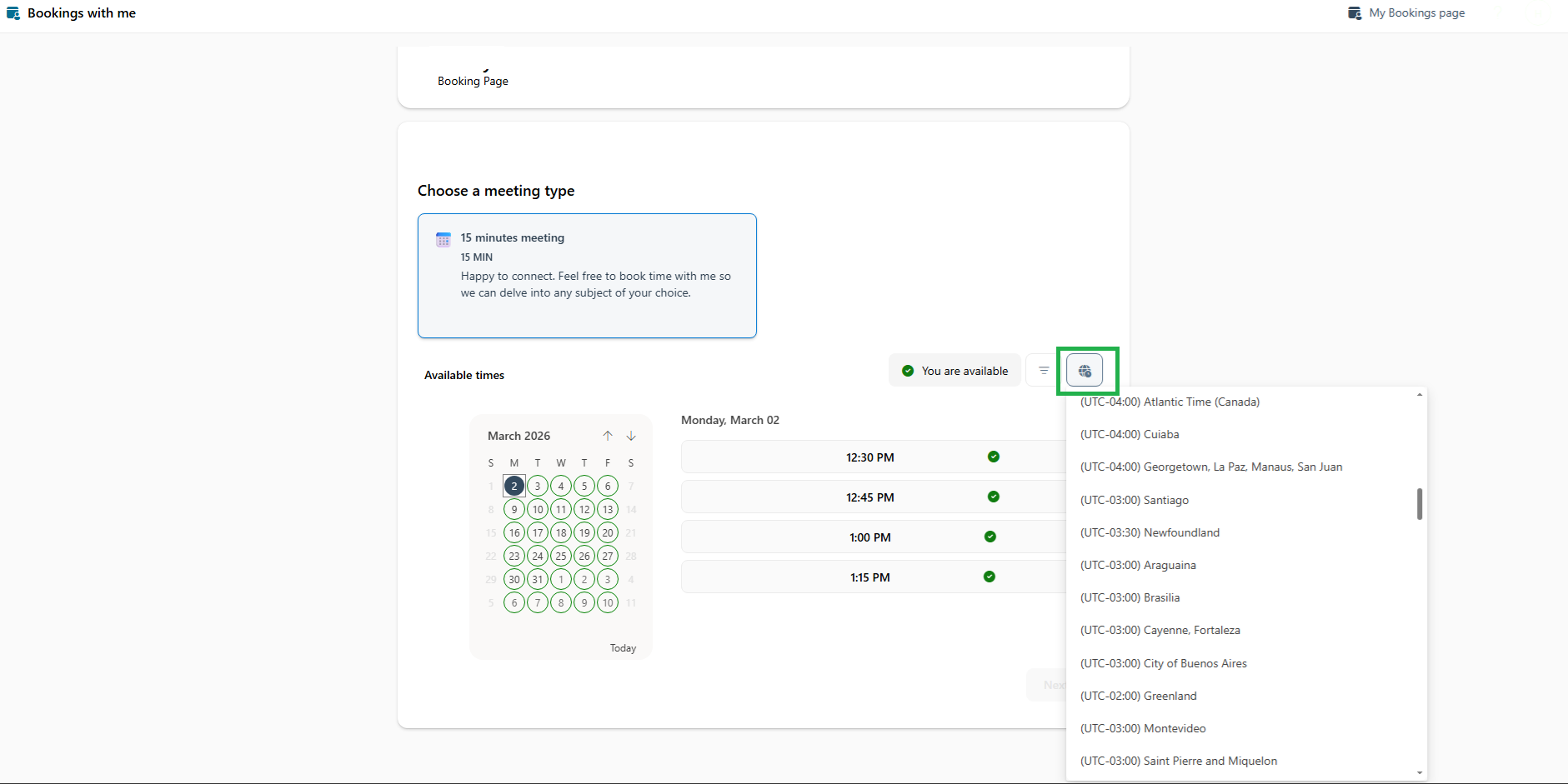Select March 5 in the calendar
This screenshot has height=784, width=1568.
pos(584,486)
